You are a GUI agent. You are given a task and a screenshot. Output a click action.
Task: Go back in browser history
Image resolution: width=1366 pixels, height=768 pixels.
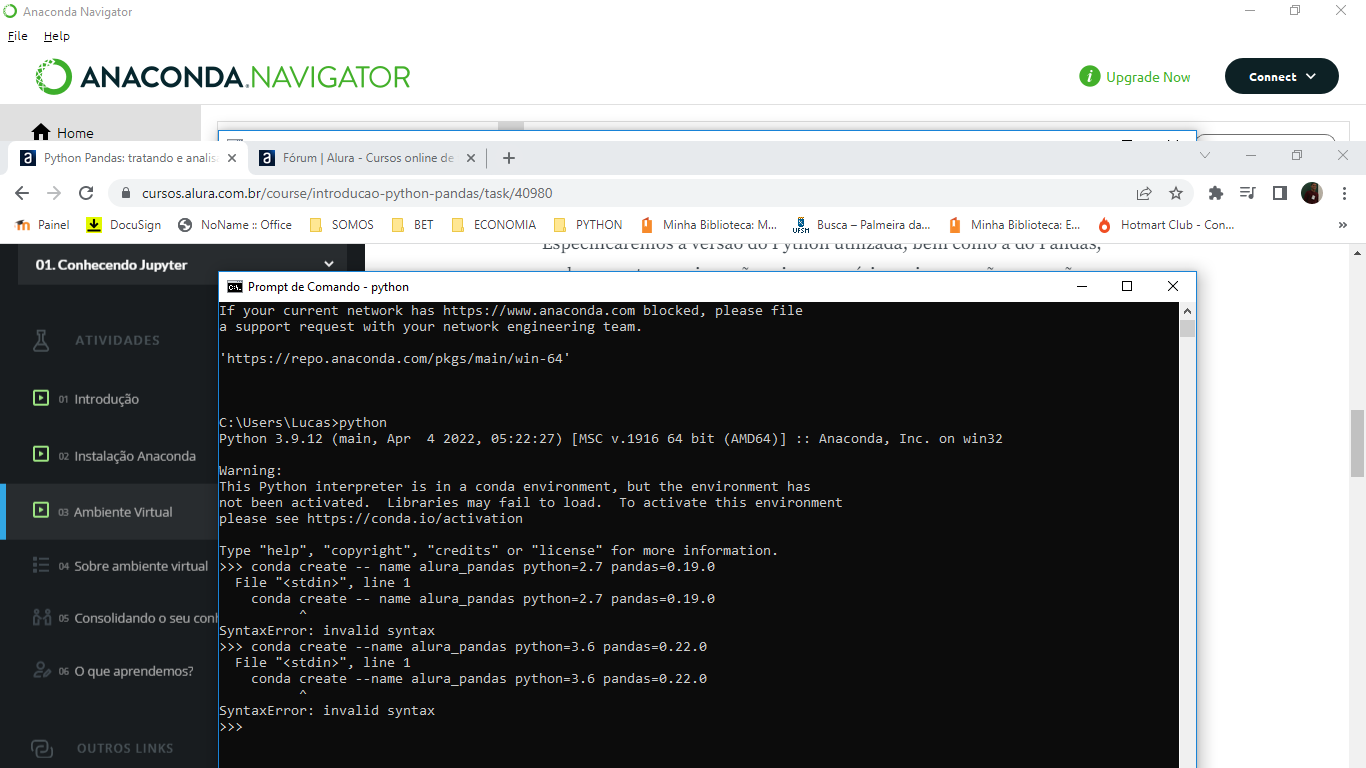[22, 193]
